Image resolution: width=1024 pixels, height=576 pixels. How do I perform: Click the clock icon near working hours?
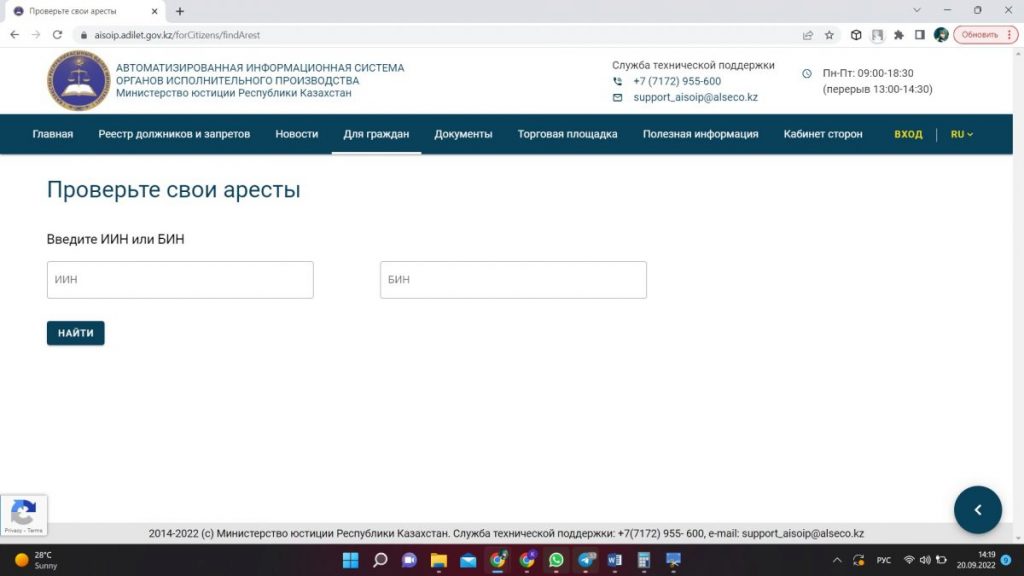(807, 74)
